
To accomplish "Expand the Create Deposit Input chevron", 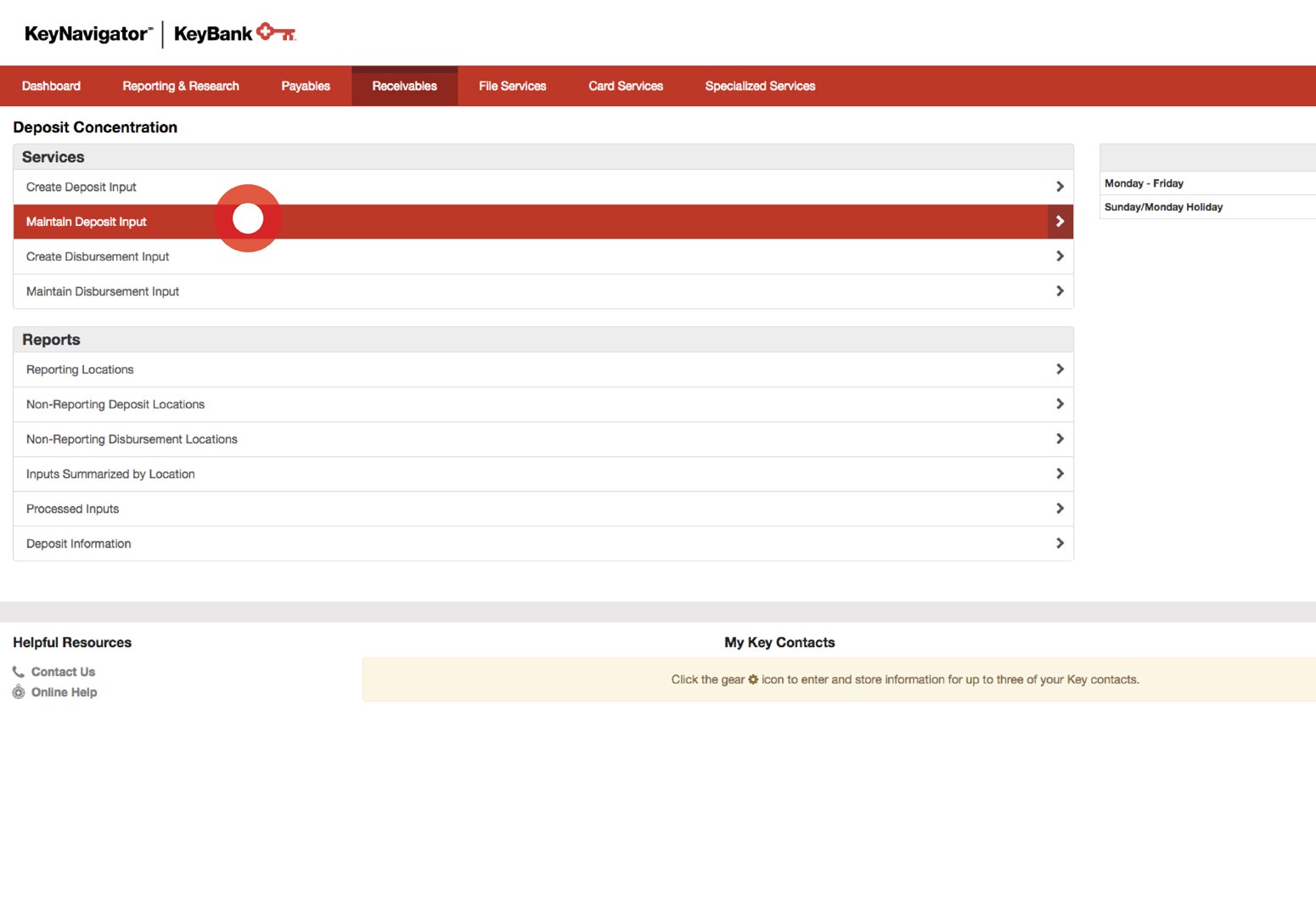I will click(x=1060, y=185).
